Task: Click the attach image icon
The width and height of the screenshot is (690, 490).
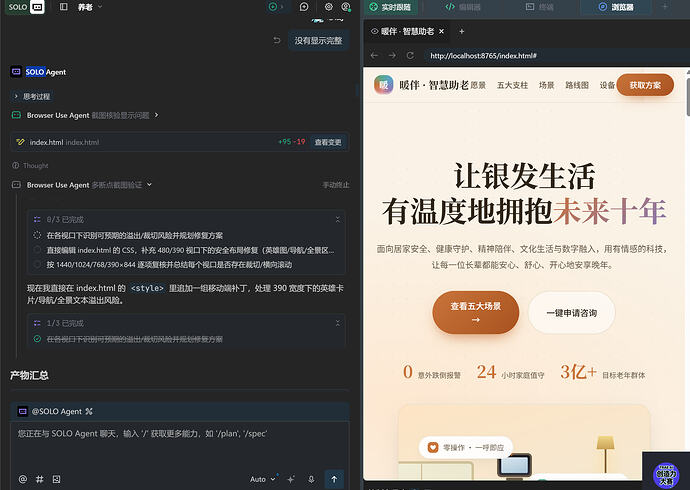Action: [x=56, y=479]
